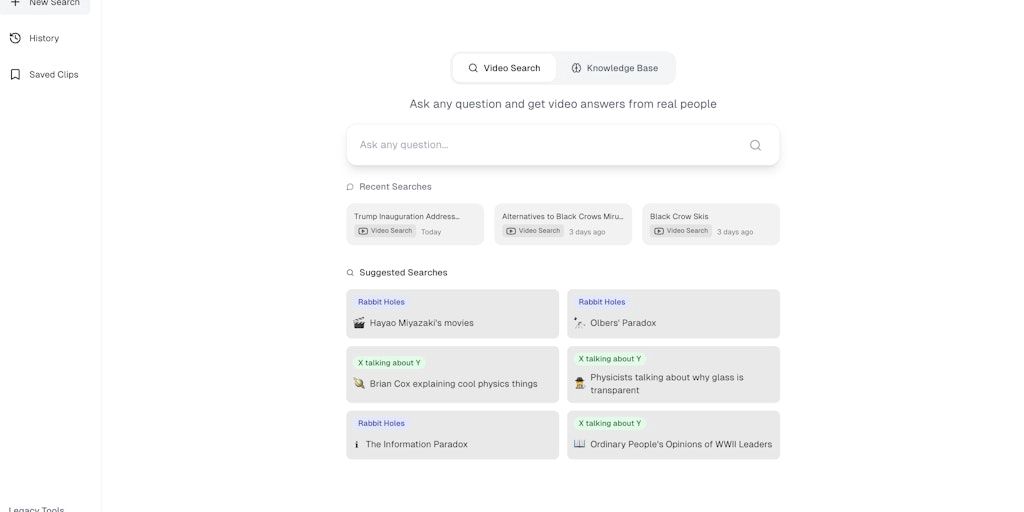Choose the Olbers' Paradox suggestion card

point(673,314)
